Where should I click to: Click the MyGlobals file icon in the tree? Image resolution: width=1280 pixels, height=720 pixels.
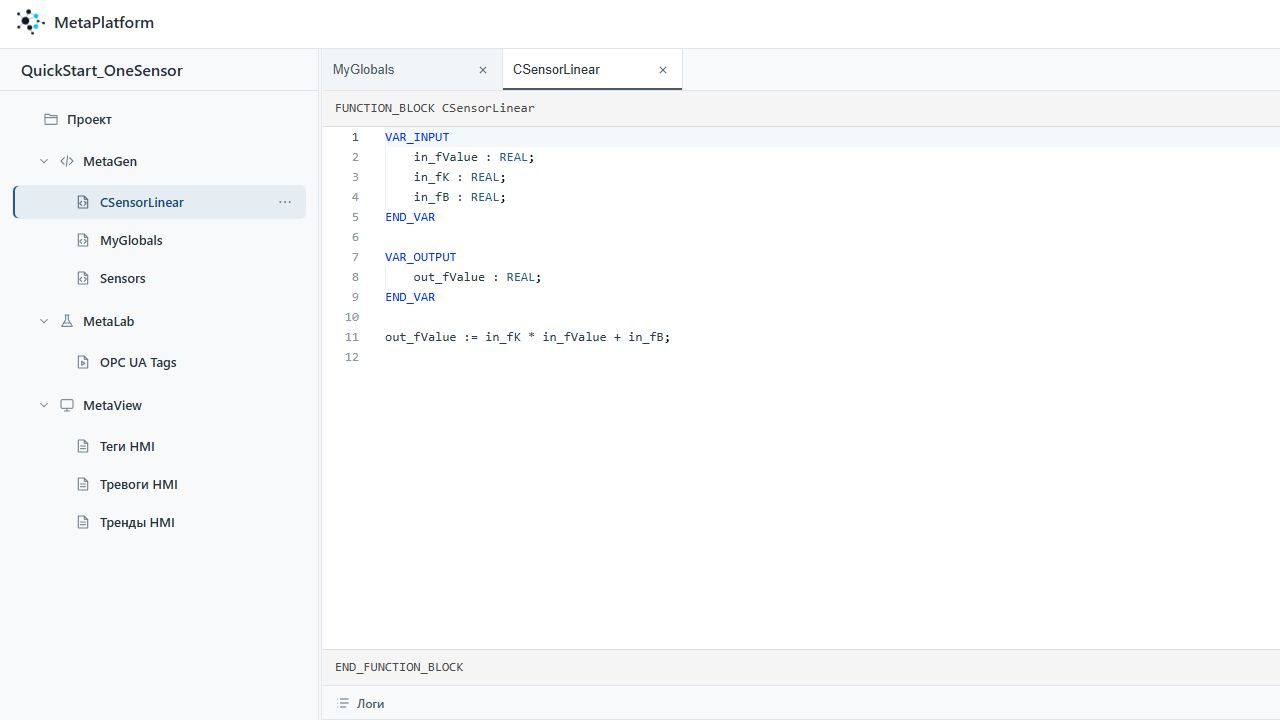pos(83,240)
